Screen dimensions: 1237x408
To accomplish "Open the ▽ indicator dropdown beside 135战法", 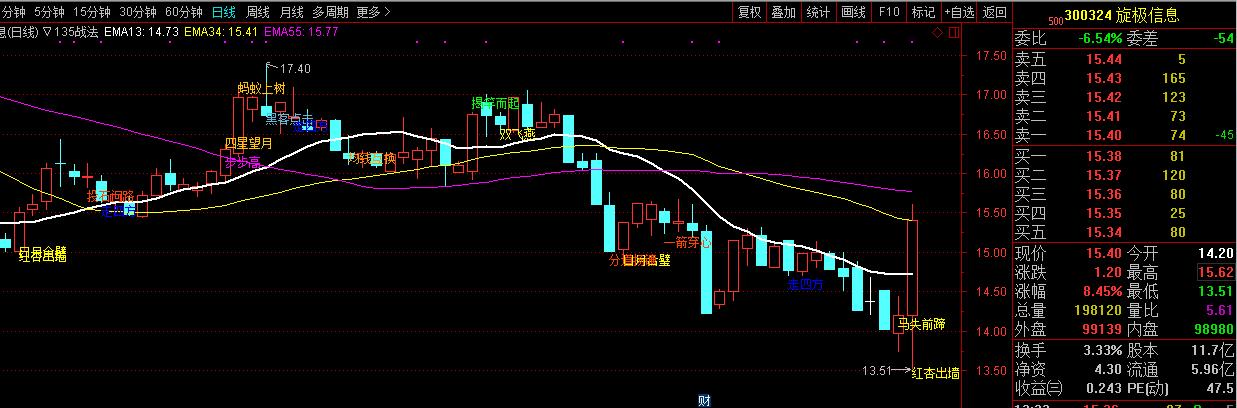I will click(x=47, y=32).
